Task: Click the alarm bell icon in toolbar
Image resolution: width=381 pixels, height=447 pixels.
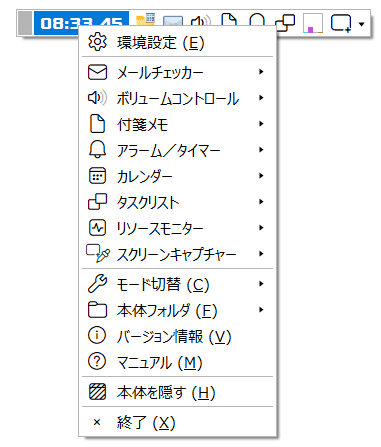Action: 257,20
